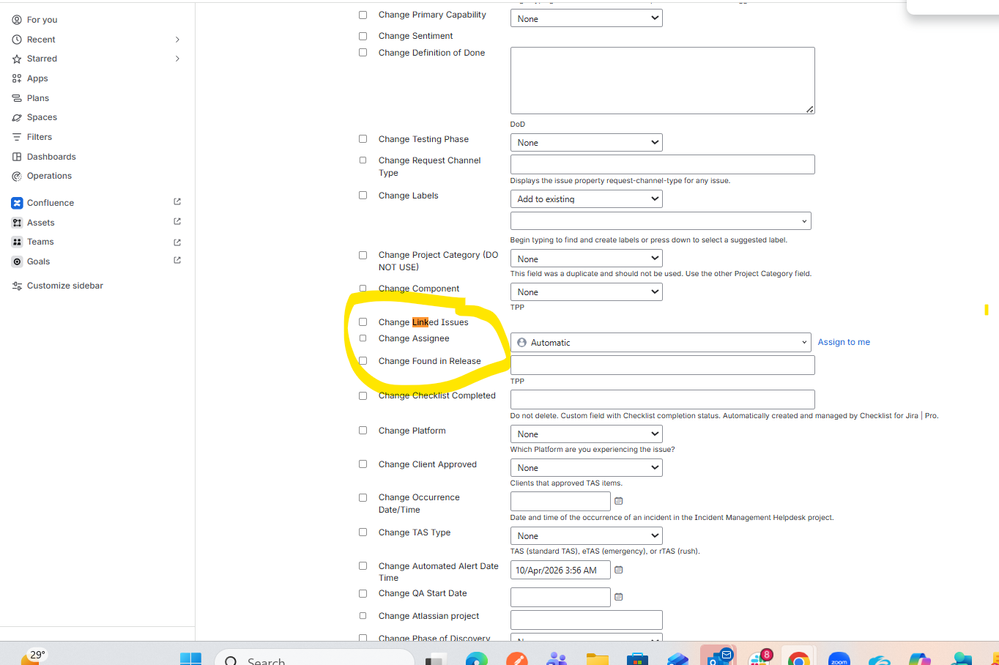
Task: Tick the Change Primary Capability checkbox
Action: pos(363,15)
